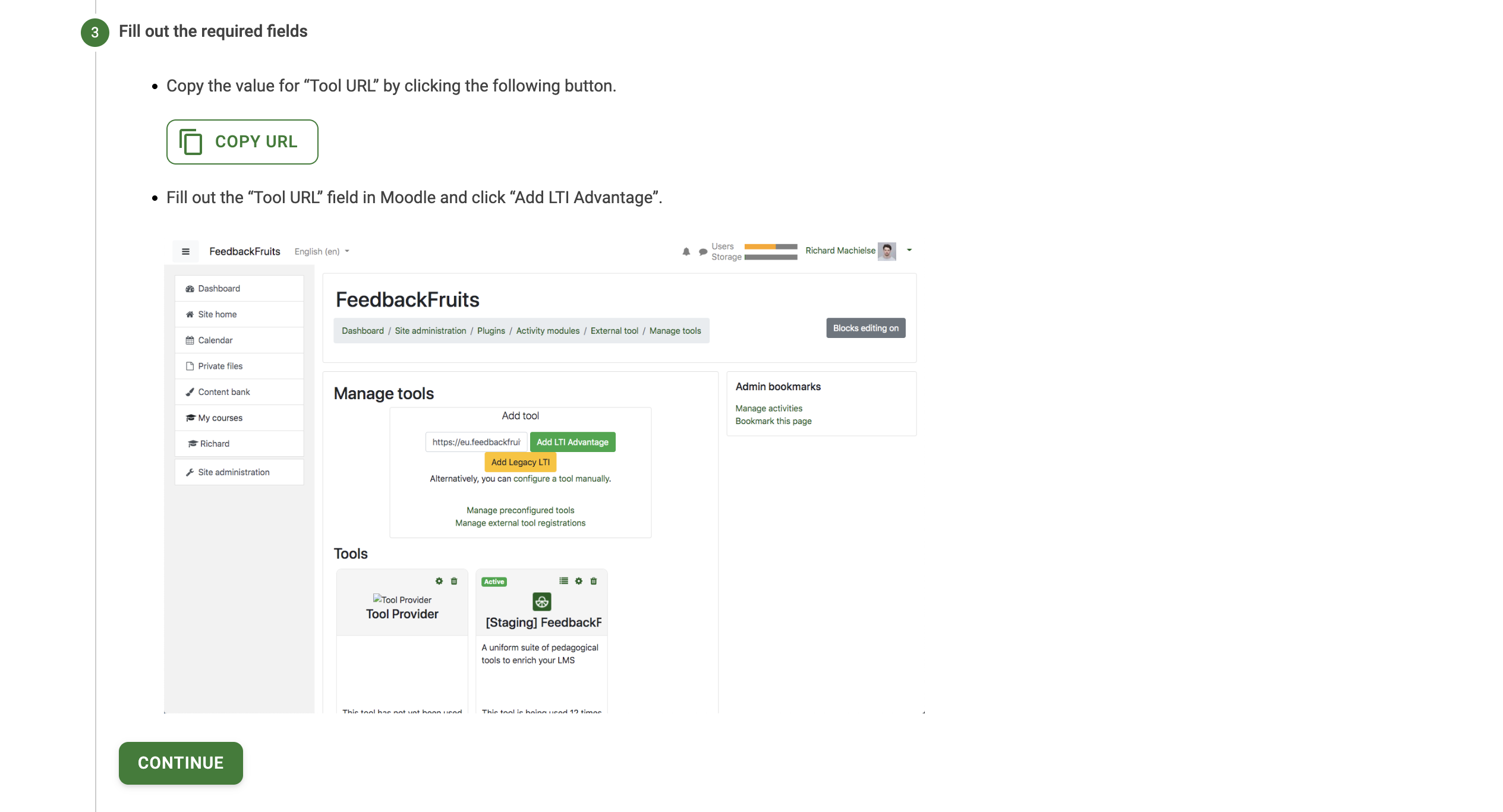Click broken image icon in Tool Provider card
Image resolution: width=1503 pixels, height=812 pixels.
(377, 599)
